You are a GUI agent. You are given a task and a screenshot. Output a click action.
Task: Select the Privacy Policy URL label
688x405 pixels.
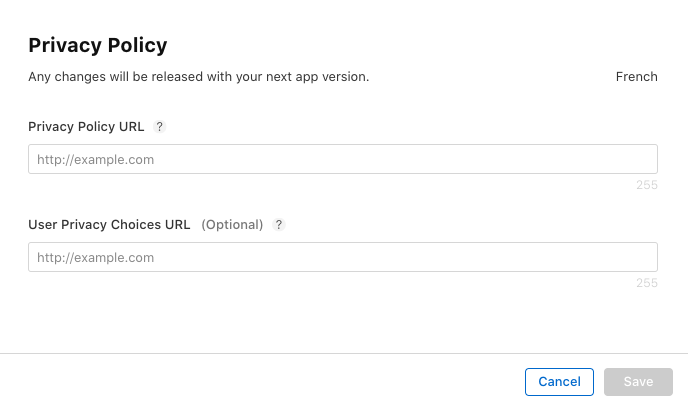coord(86,127)
